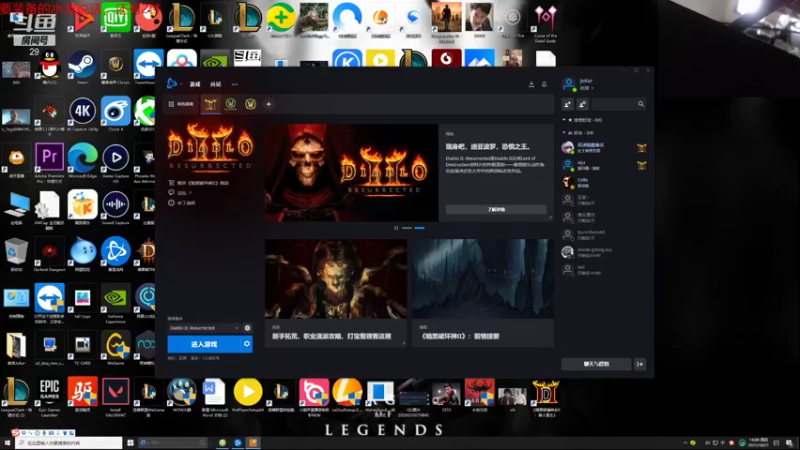The height and width of the screenshot is (450, 800).
Task: Open the Recycle Bin desktop icon
Action: coord(16,254)
